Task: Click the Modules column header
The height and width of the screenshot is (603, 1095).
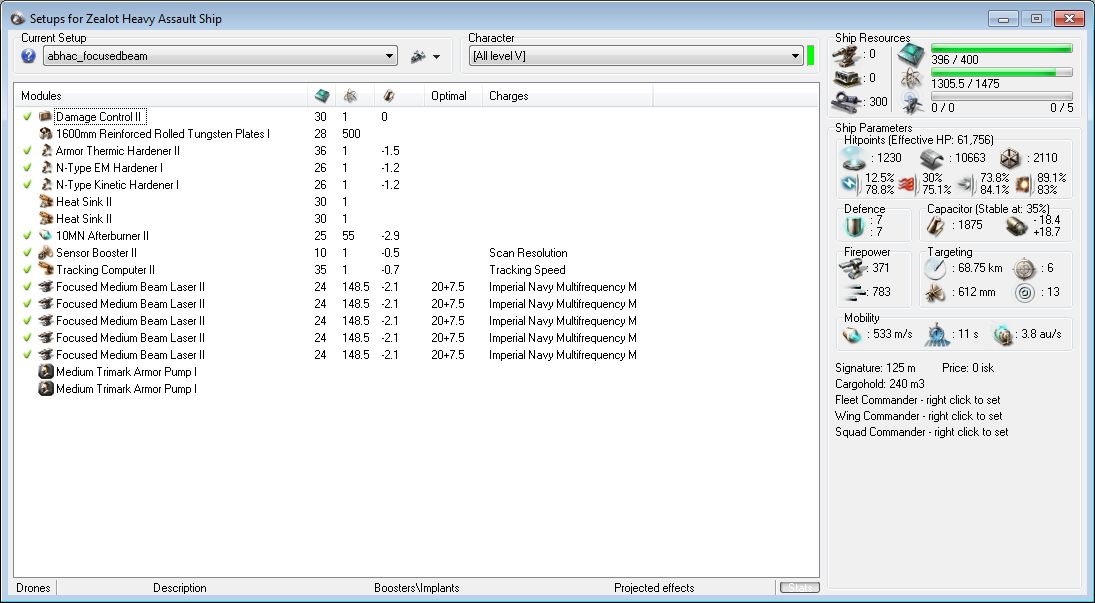Action: click(x=161, y=96)
